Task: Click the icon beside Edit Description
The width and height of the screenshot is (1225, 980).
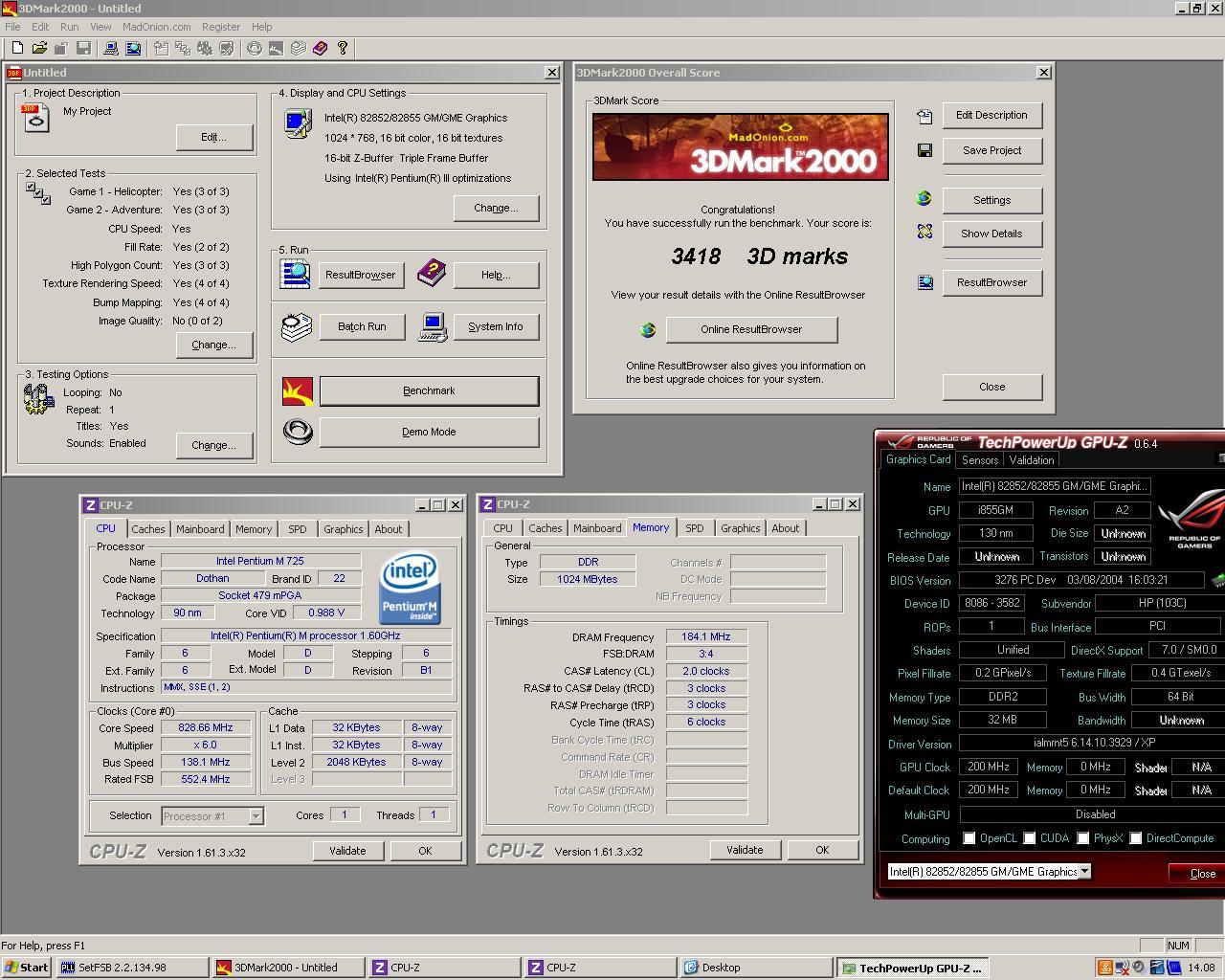Action: pyautogui.click(x=924, y=116)
